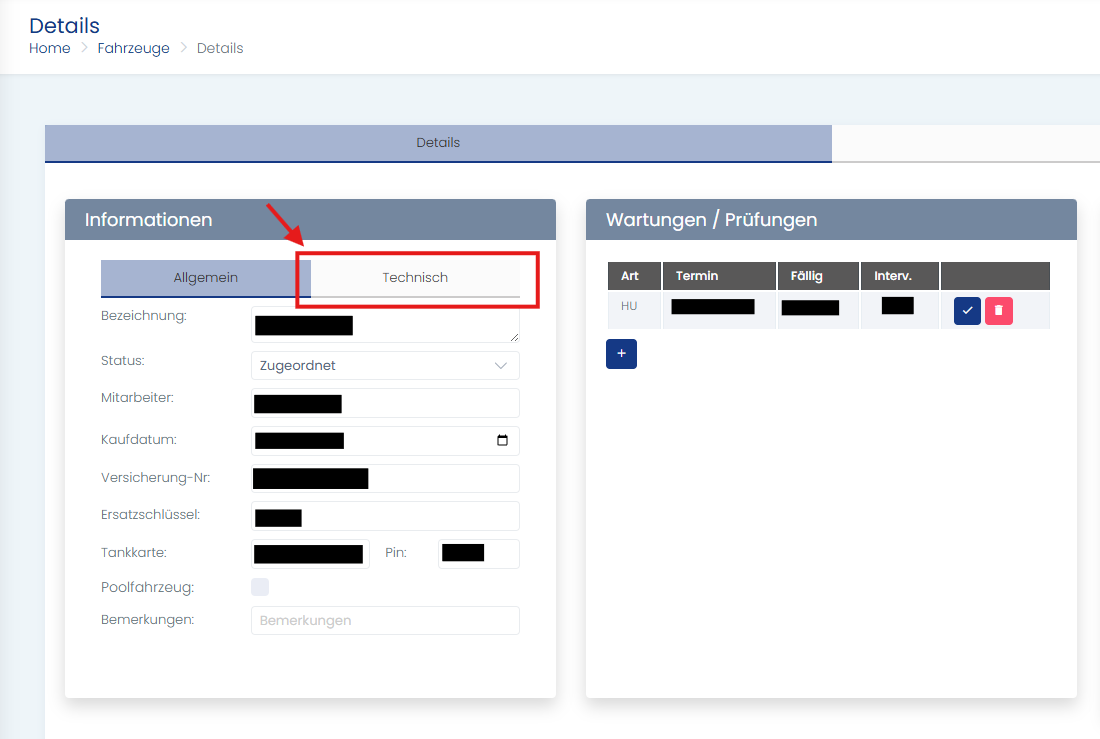
Task: Go to Home via breadcrumb
Action: pyautogui.click(x=50, y=48)
